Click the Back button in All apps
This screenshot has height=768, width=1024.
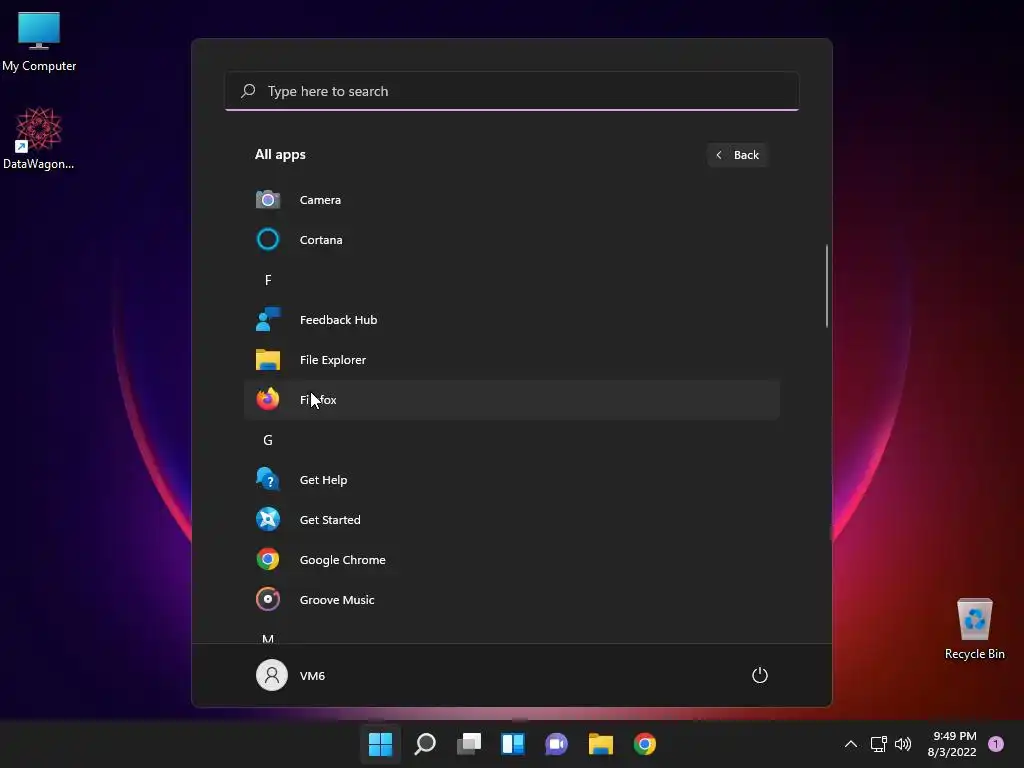tap(737, 155)
